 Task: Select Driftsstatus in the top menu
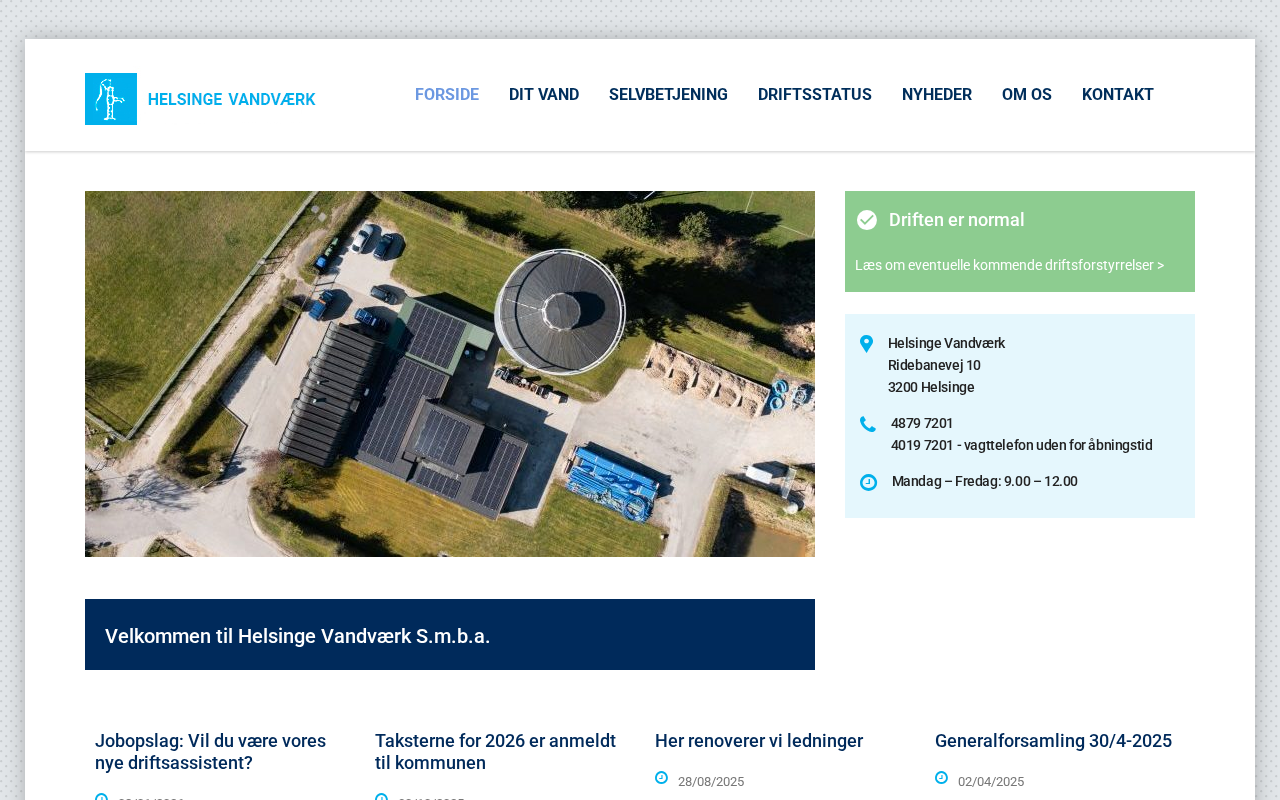tap(815, 95)
